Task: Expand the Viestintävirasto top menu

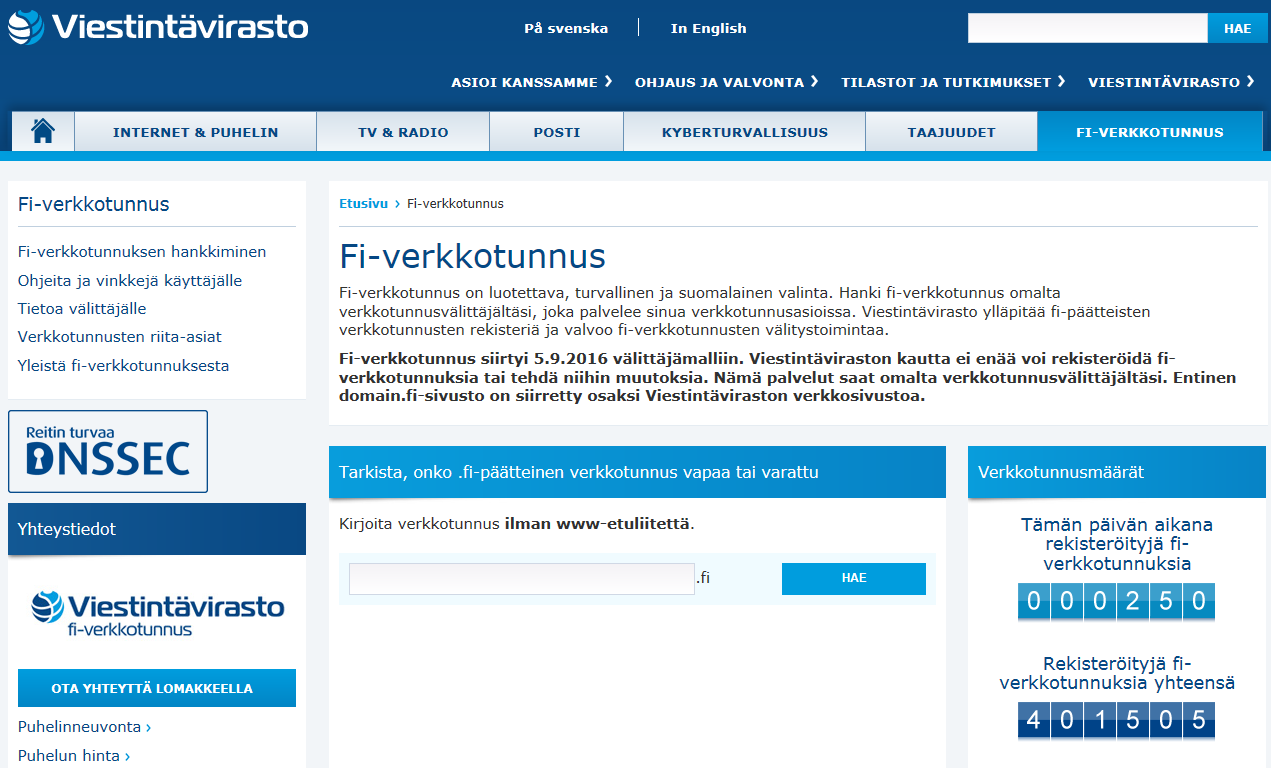Action: tap(1171, 82)
